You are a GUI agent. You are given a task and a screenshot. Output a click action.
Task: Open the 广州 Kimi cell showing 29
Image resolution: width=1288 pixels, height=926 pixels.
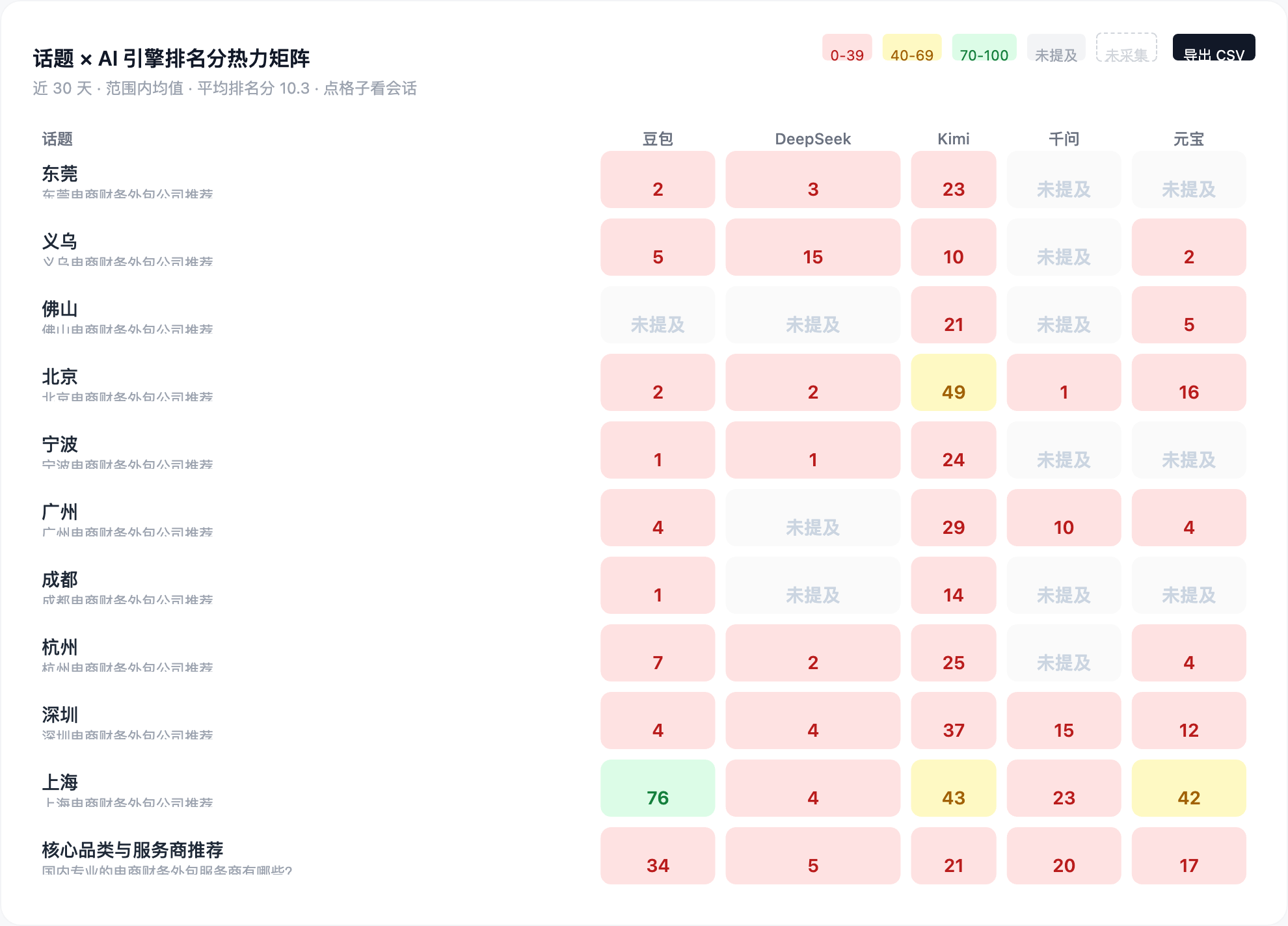point(954,518)
